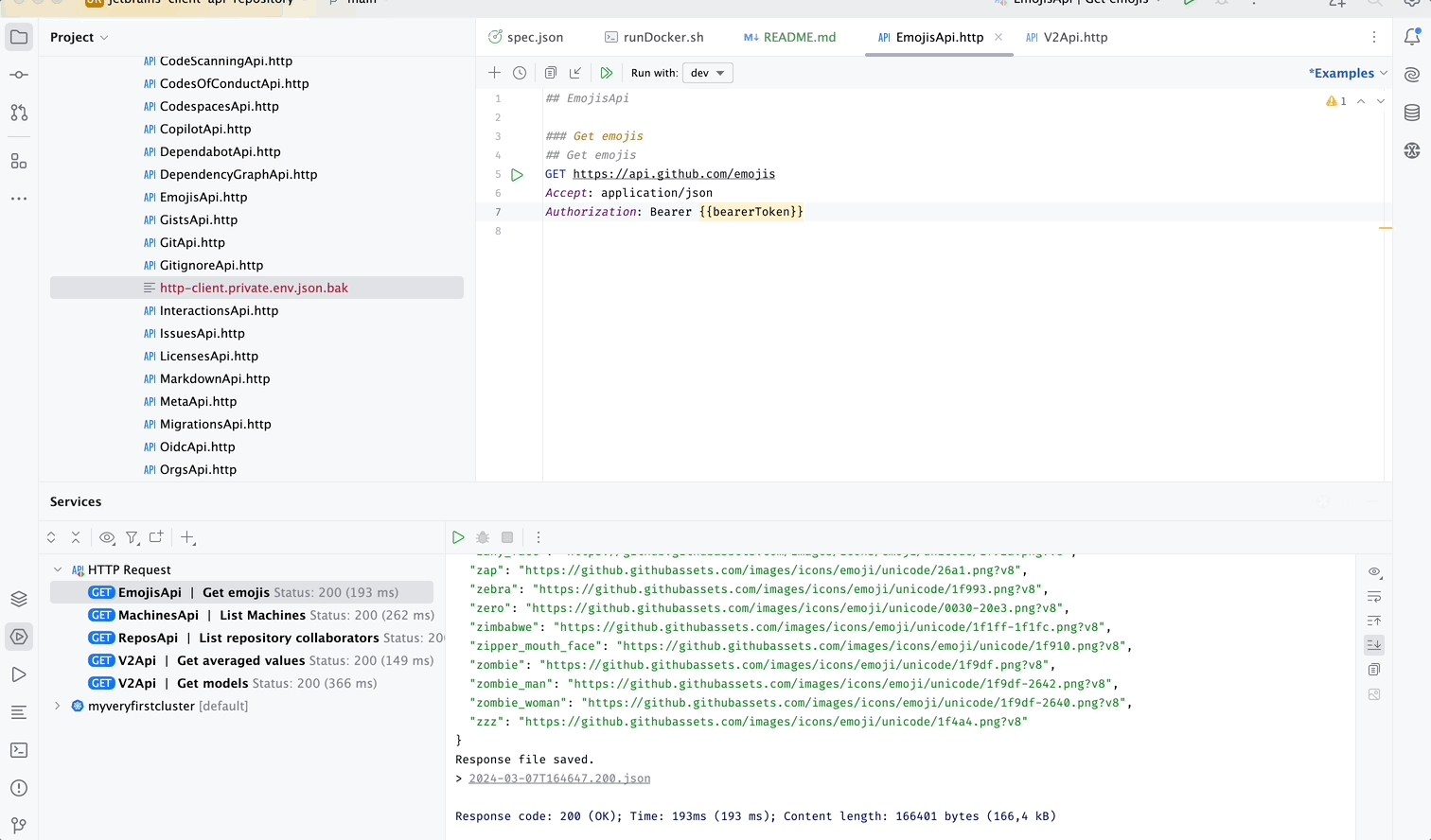Collapse the HTTP Request tree node
Image resolution: width=1431 pixels, height=840 pixels.
[x=58, y=570]
